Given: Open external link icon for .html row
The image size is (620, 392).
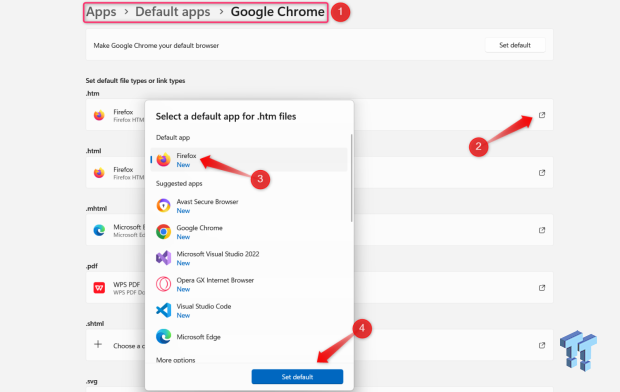Looking at the screenshot, I should point(542,172).
